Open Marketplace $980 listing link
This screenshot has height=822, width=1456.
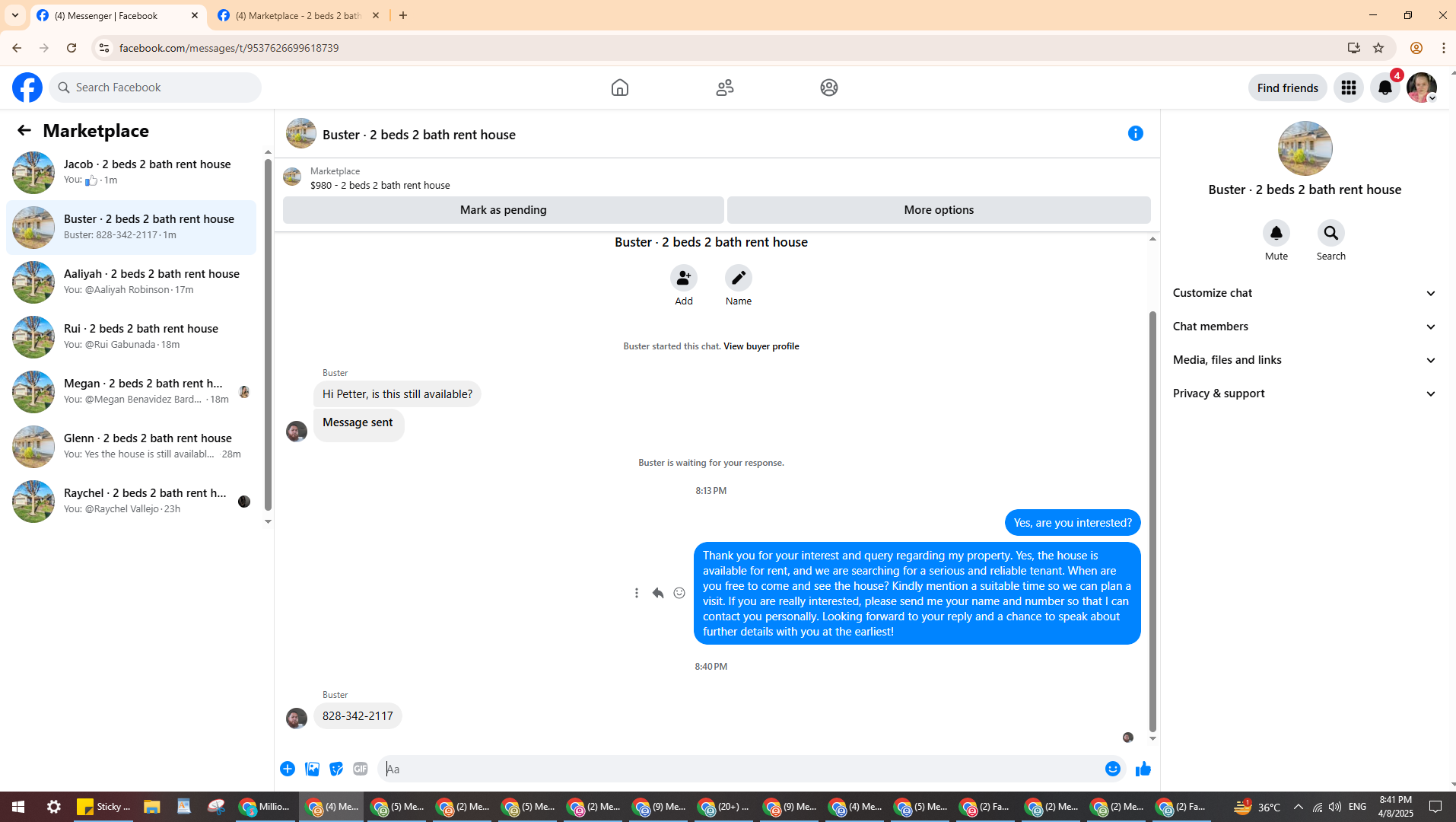point(380,185)
